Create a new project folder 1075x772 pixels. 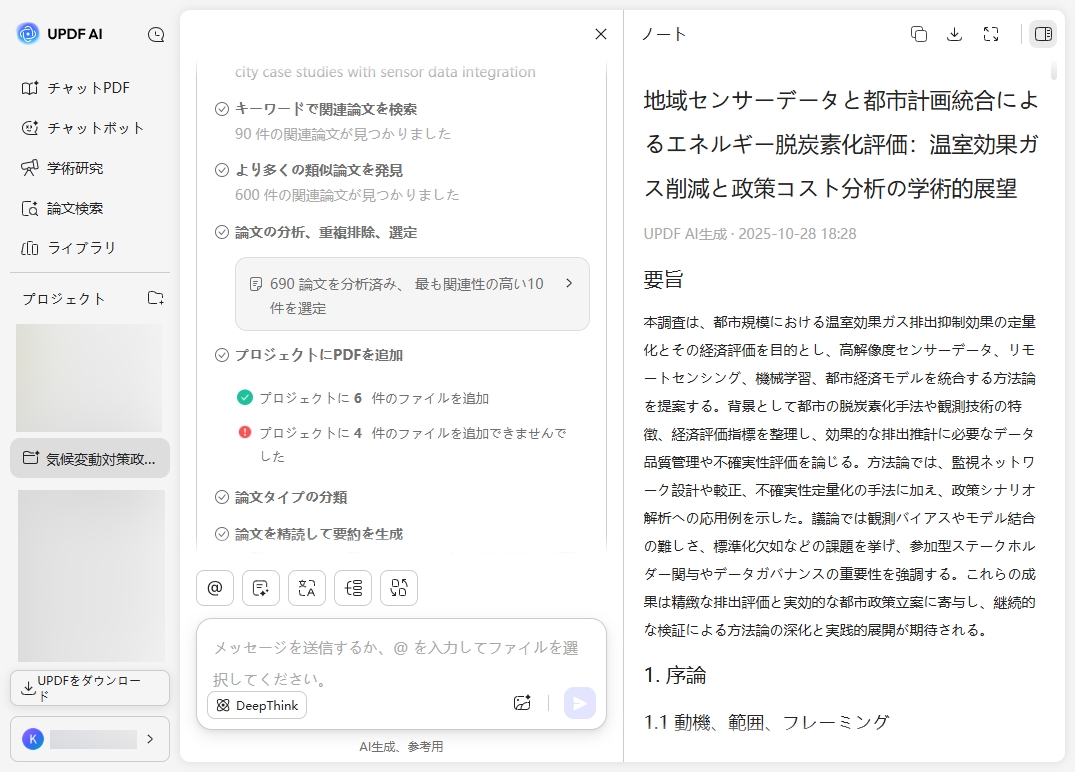[155, 298]
